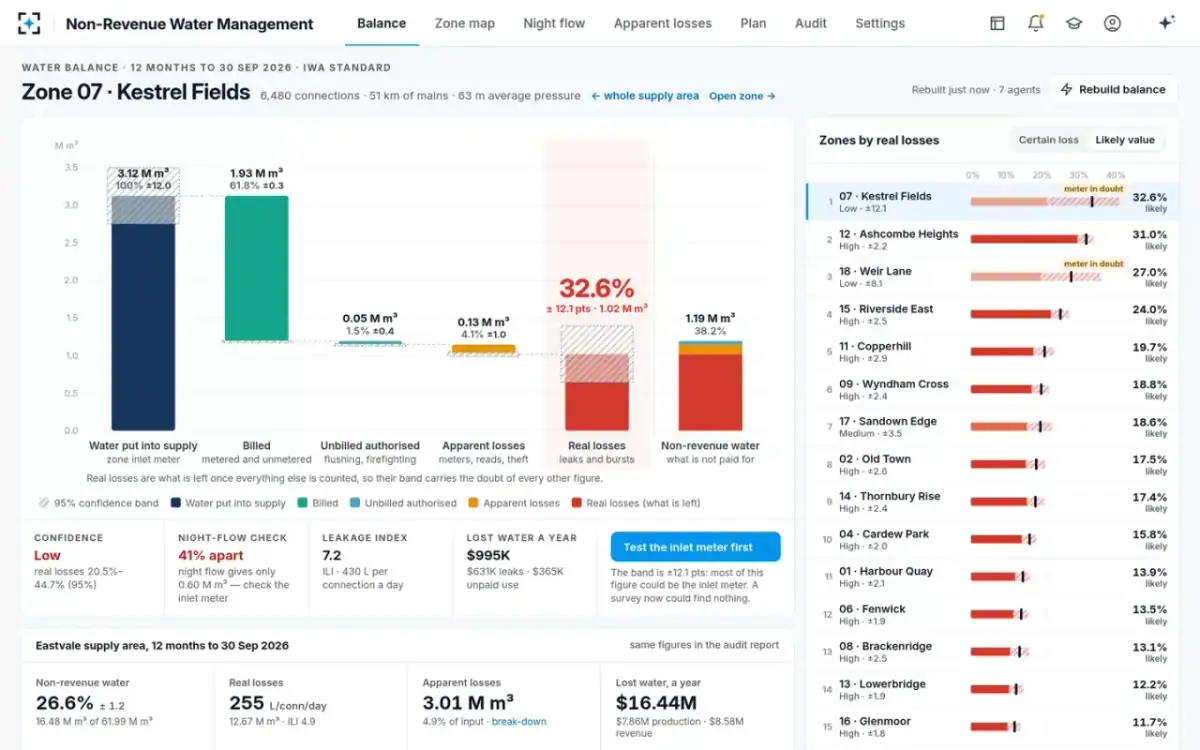Select the green Billed bar in the chart
This screenshot has height=750, width=1200.
click(x=256, y=269)
